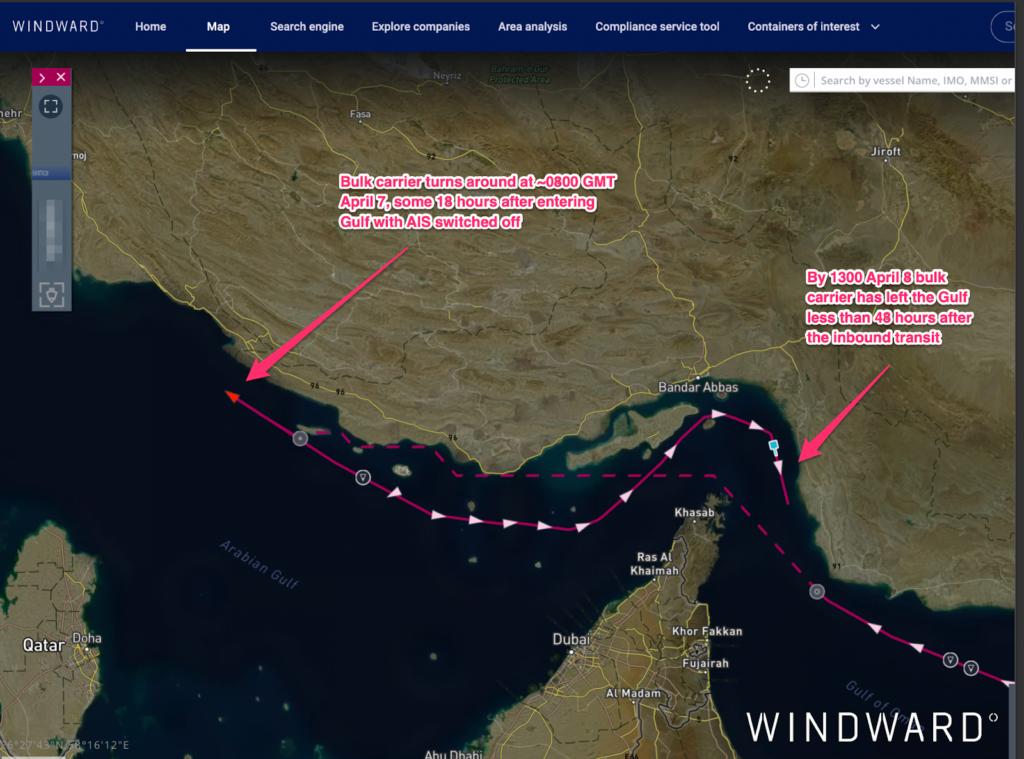Click the circled event marker on the Arabian Gulf track
1024x759 pixels.
tap(300, 437)
